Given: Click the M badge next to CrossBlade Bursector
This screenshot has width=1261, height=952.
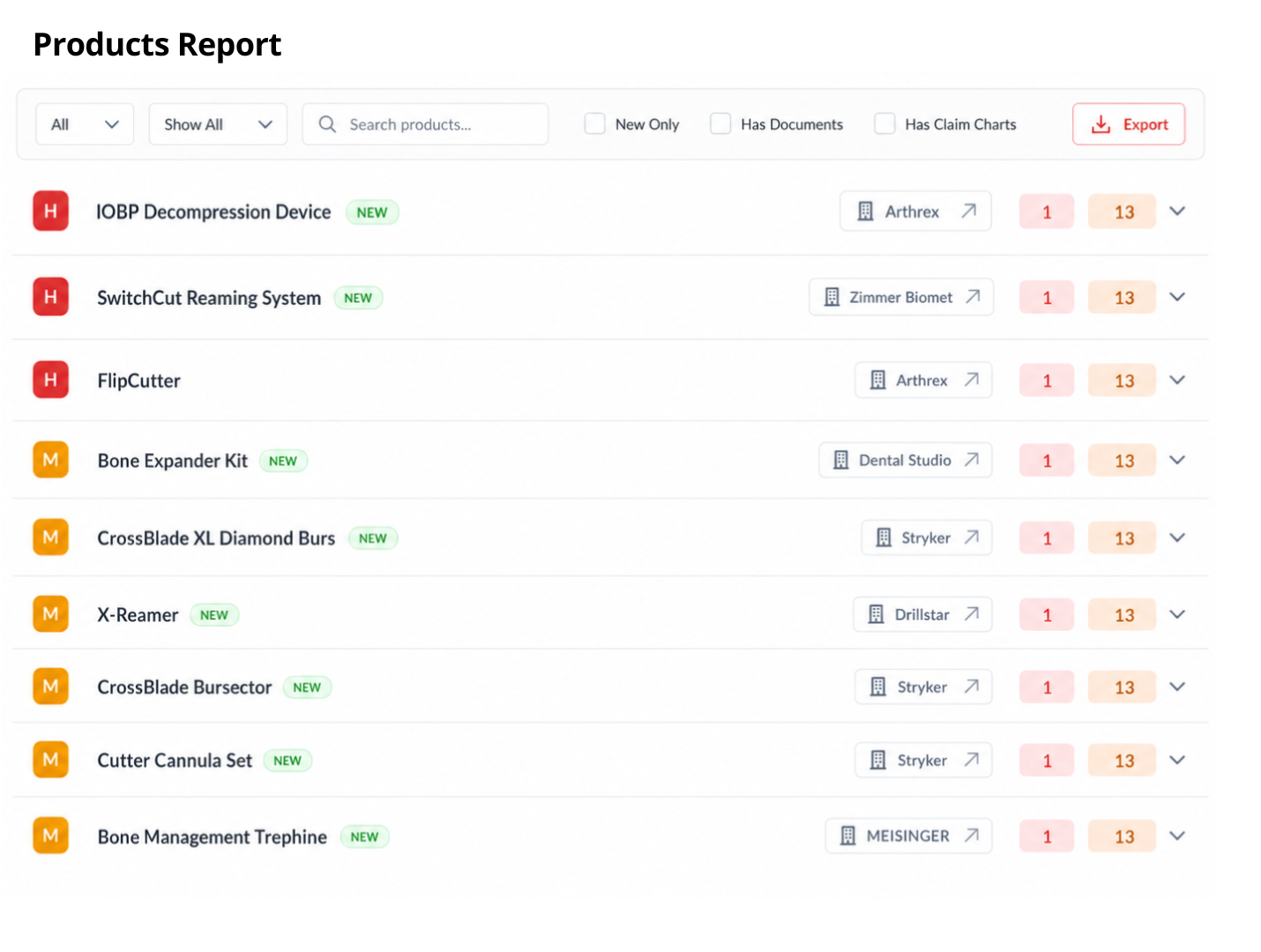Looking at the screenshot, I should click(x=50, y=687).
